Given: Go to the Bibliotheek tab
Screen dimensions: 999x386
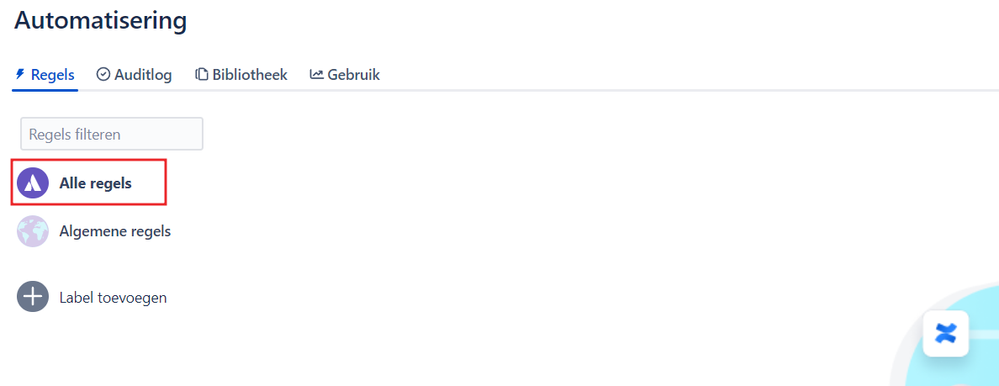Looking at the screenshot, I should click(250, 75).
